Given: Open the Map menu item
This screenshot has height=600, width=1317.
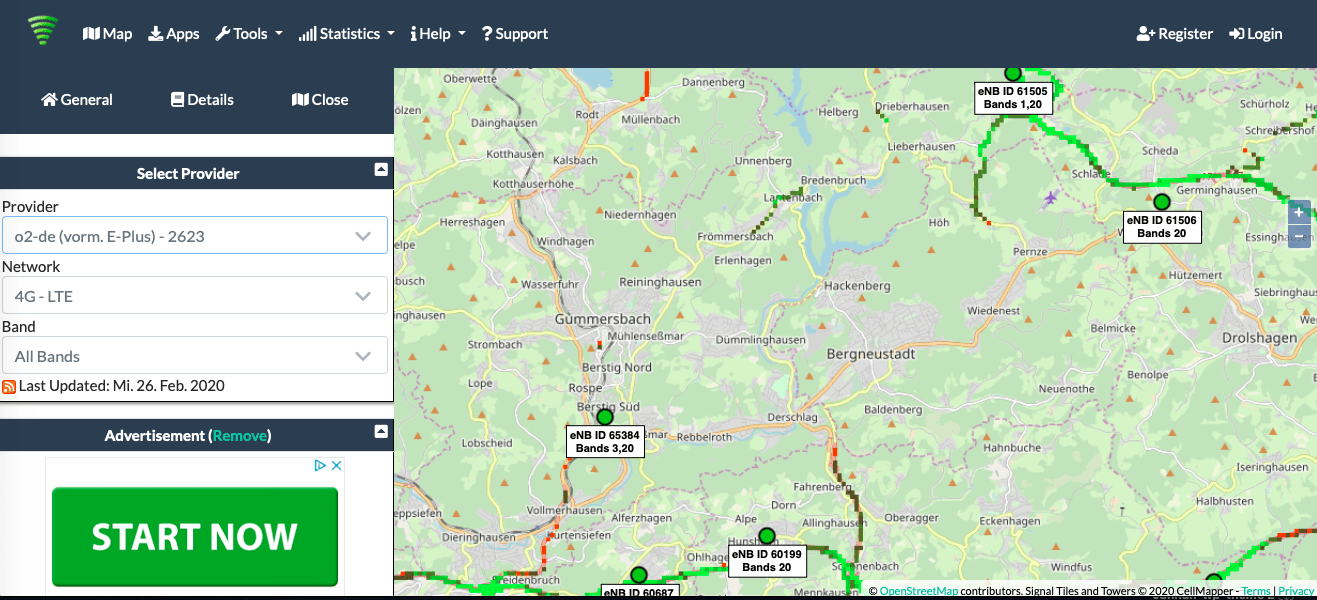Looking at the screenshot, I should 107,34.
